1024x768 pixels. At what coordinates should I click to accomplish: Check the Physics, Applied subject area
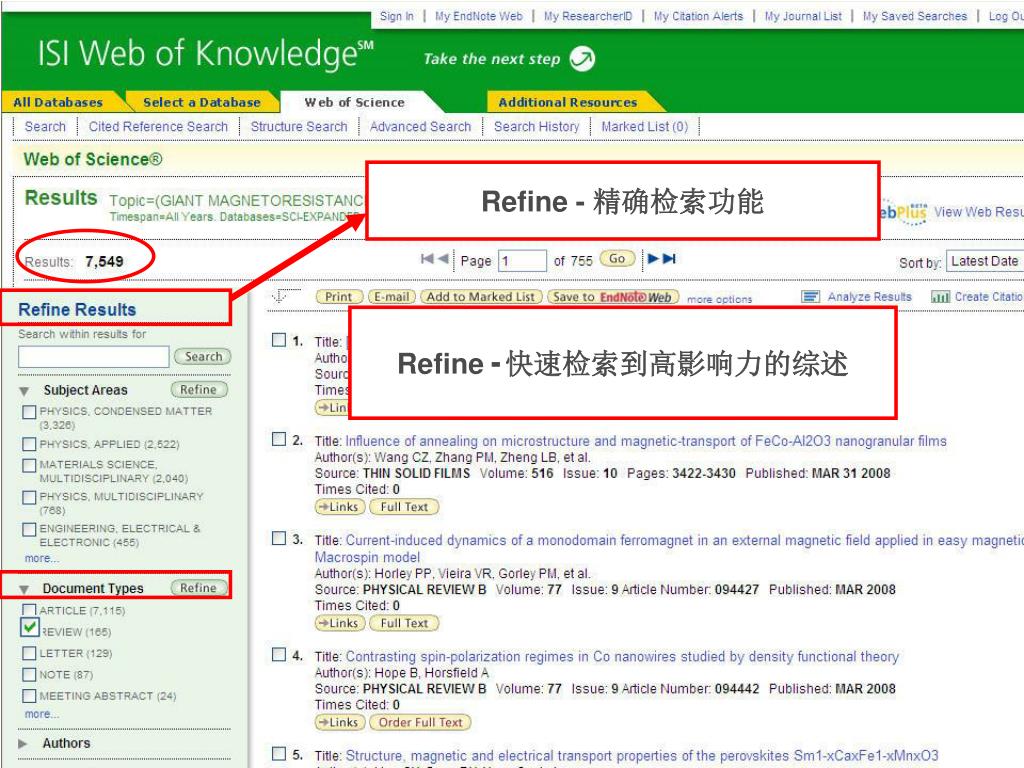(29, 444)
